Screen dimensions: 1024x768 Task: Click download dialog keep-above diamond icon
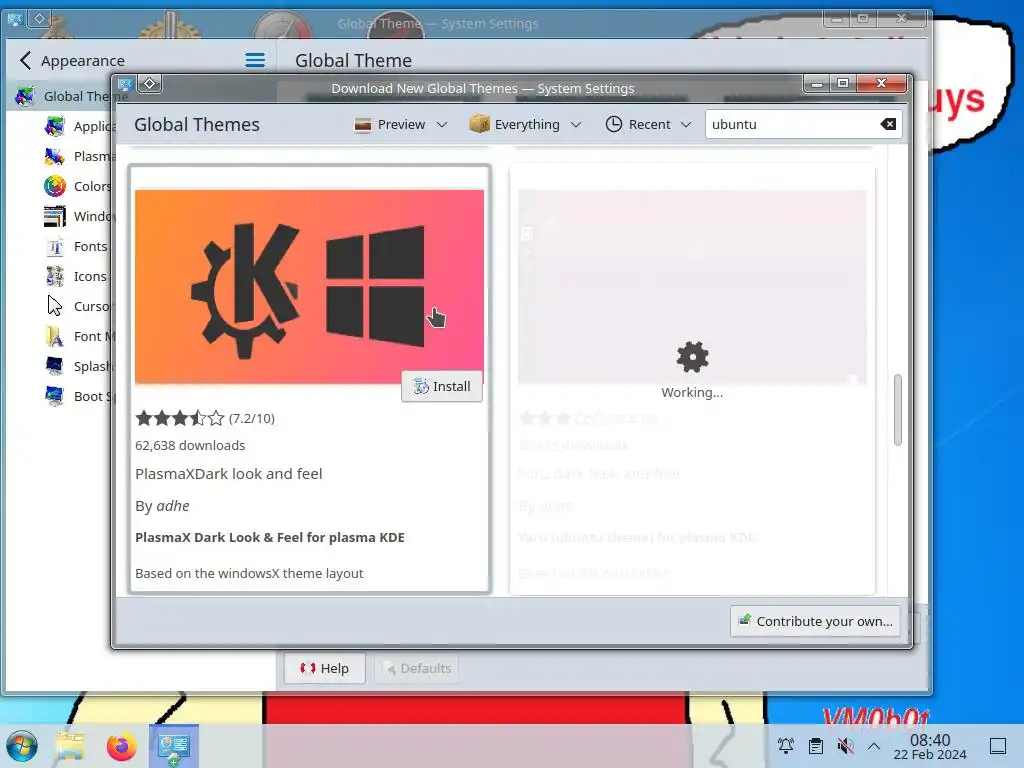(x=150, y=84)
